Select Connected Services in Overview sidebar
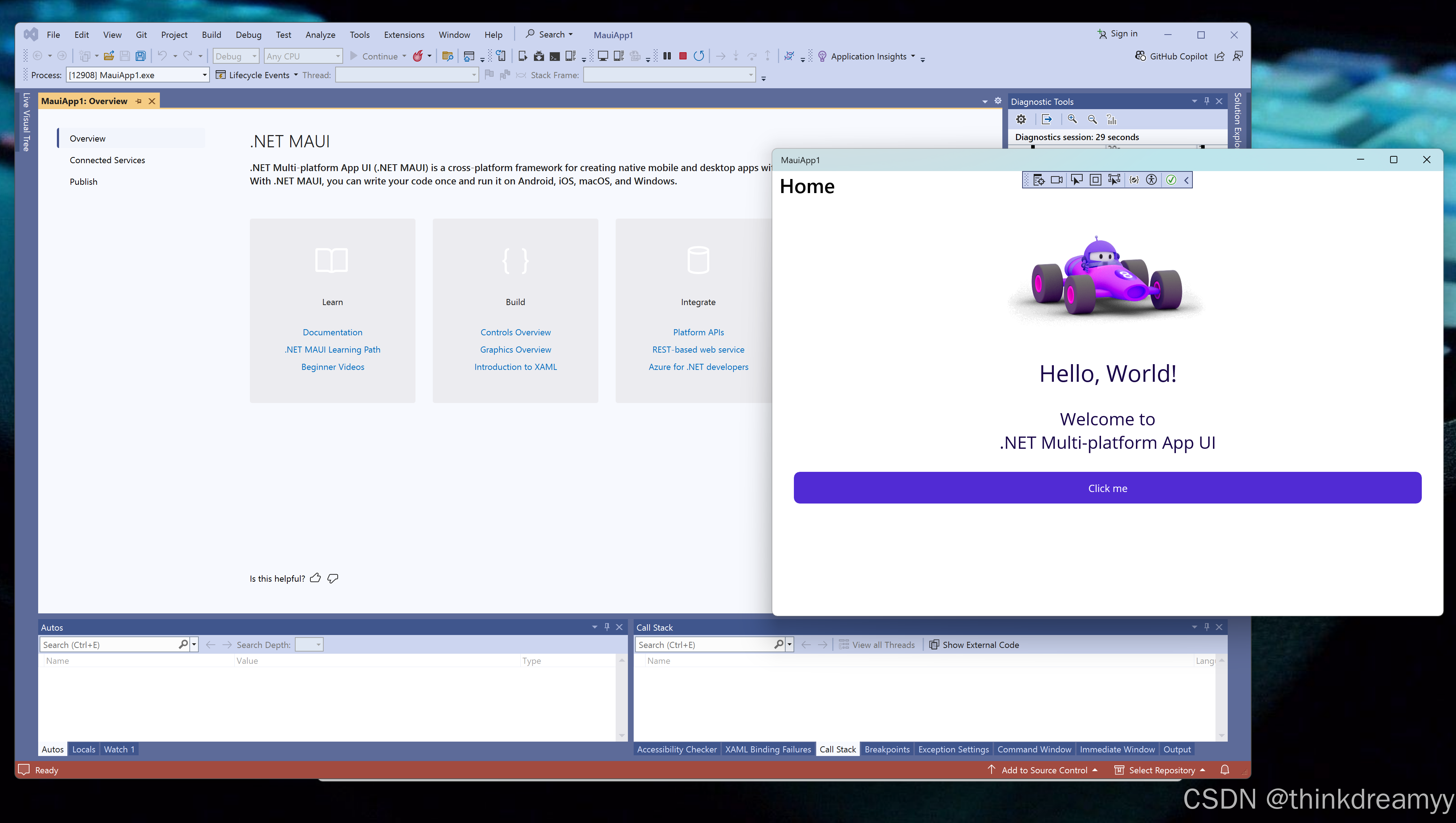The image size is (1456, 823). 107,160
